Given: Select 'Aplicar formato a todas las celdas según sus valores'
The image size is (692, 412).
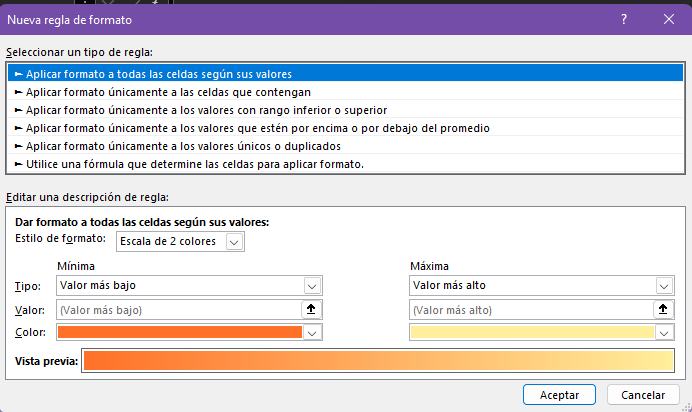Looking at the screenshot, I should (x=345, y=74).
